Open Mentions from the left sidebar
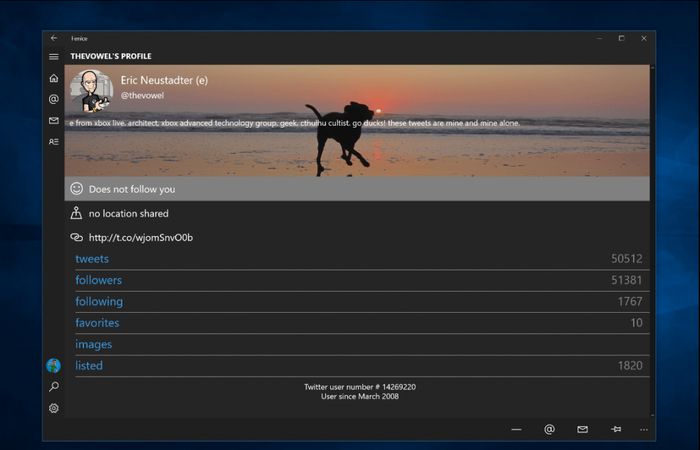 pyautogui.click(x=54, y=99)
